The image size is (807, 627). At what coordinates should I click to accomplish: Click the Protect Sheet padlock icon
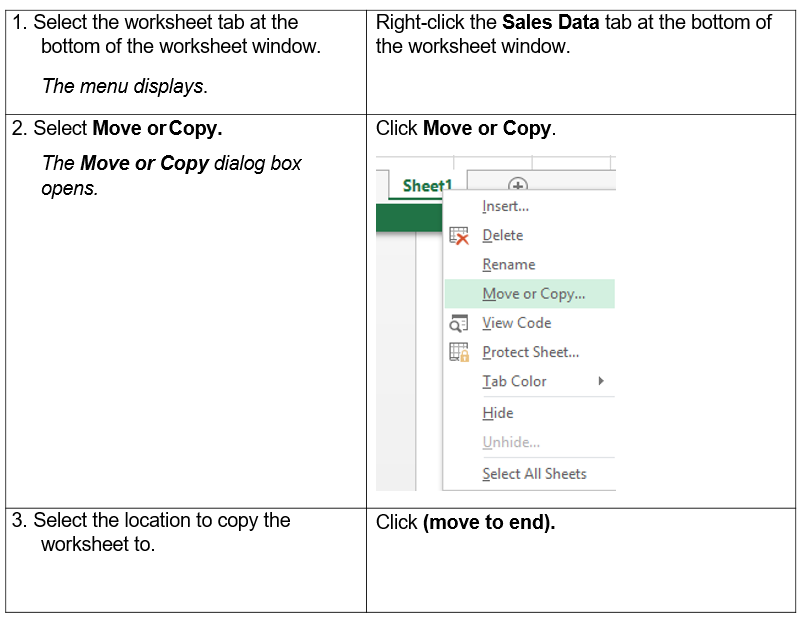click(459, 352)
